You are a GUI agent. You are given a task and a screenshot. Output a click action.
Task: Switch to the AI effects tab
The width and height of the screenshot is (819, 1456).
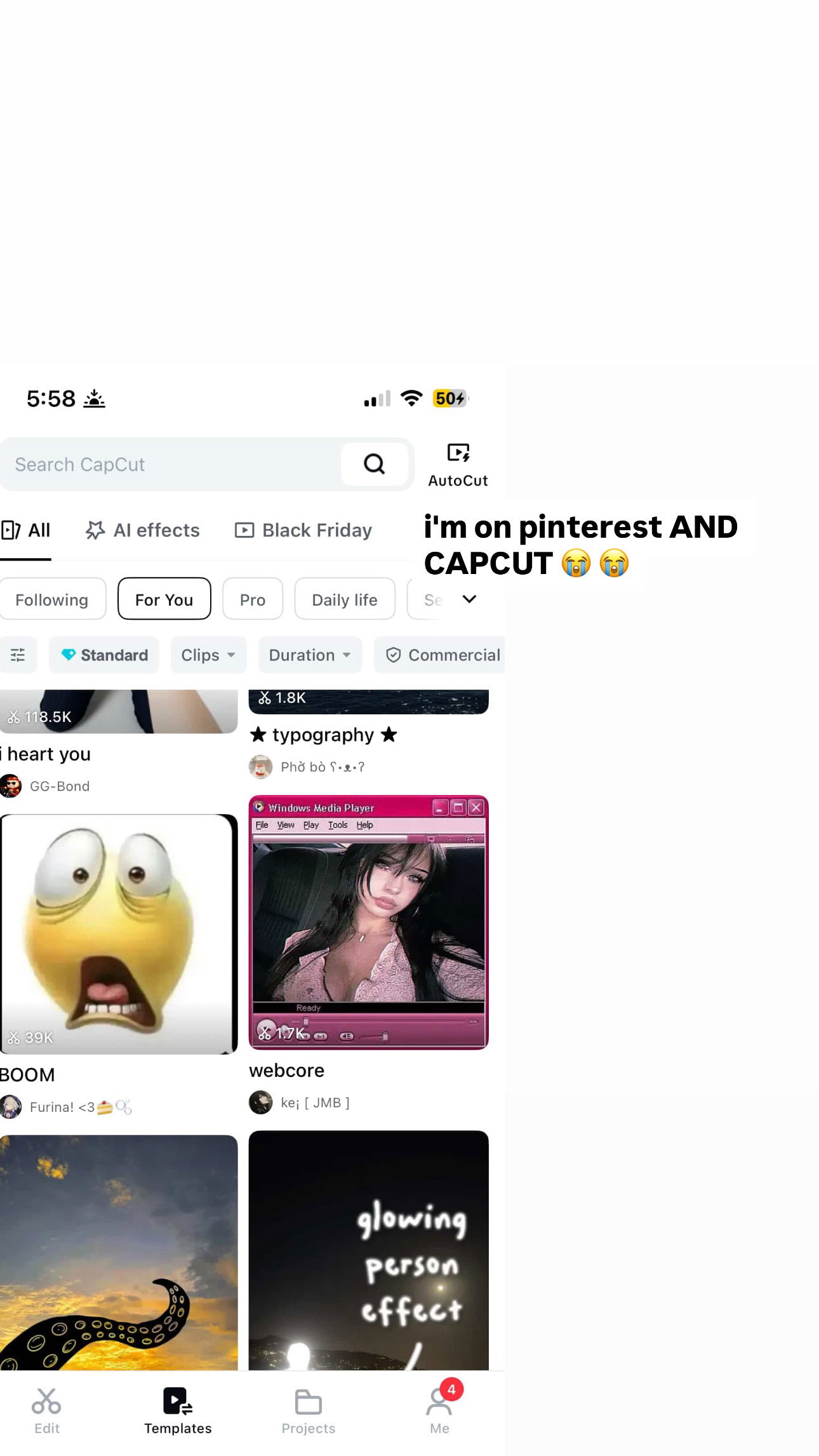pos(143,530)
